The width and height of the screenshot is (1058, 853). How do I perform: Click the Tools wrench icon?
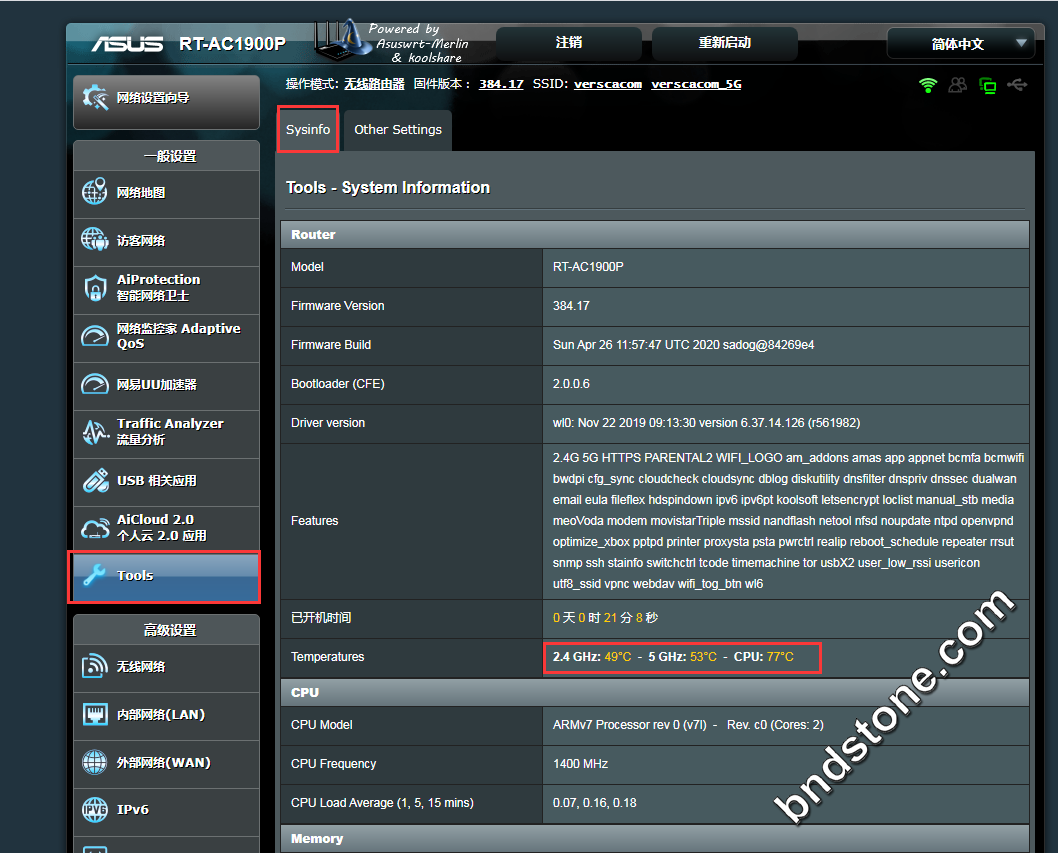pos(94,575)
